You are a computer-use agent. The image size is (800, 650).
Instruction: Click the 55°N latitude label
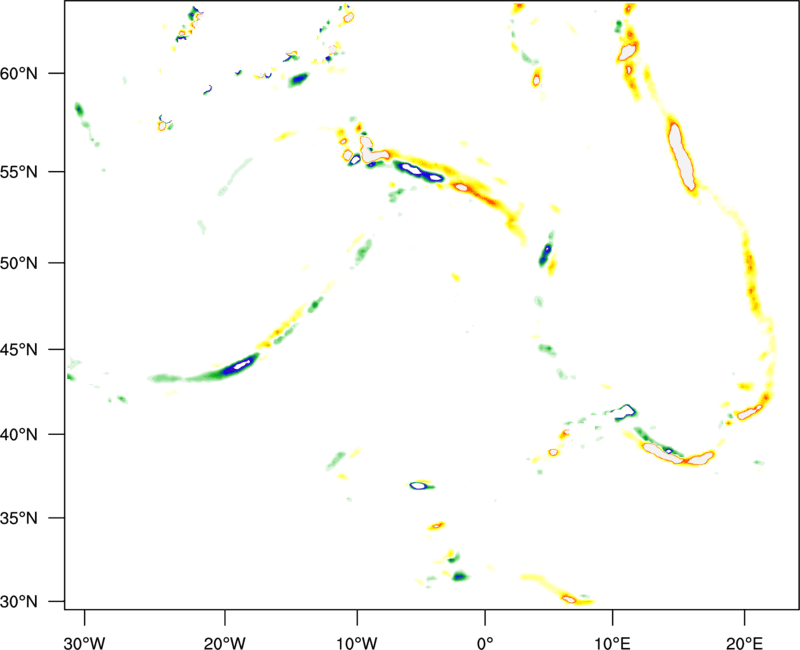point(19,172)
